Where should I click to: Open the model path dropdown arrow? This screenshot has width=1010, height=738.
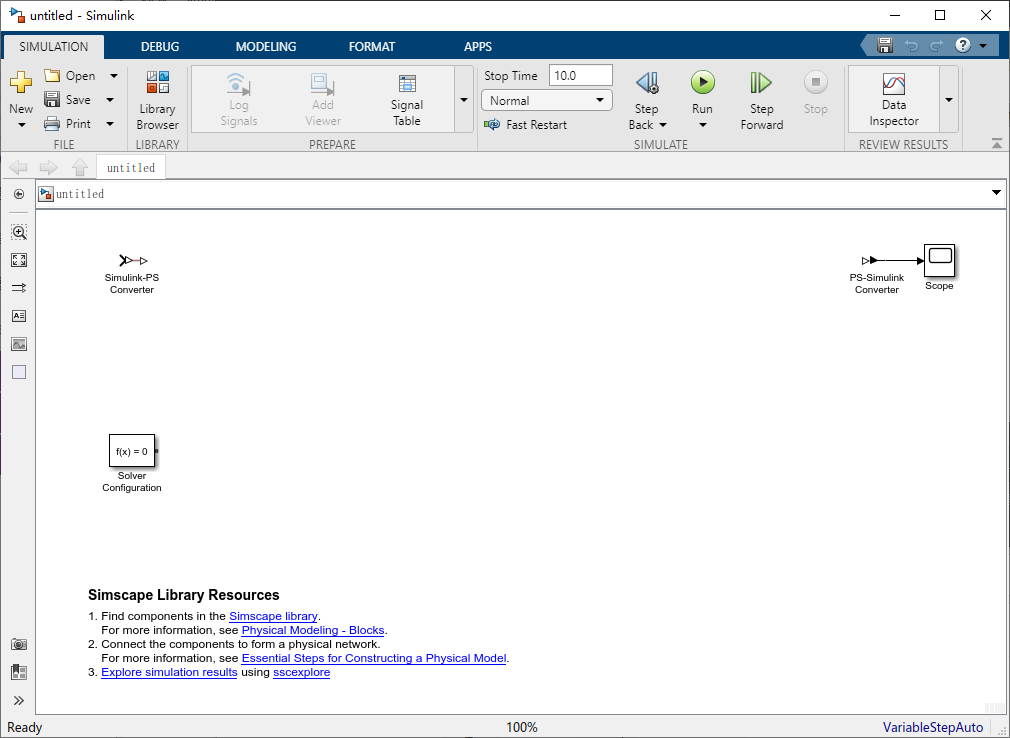click(996, 193)
